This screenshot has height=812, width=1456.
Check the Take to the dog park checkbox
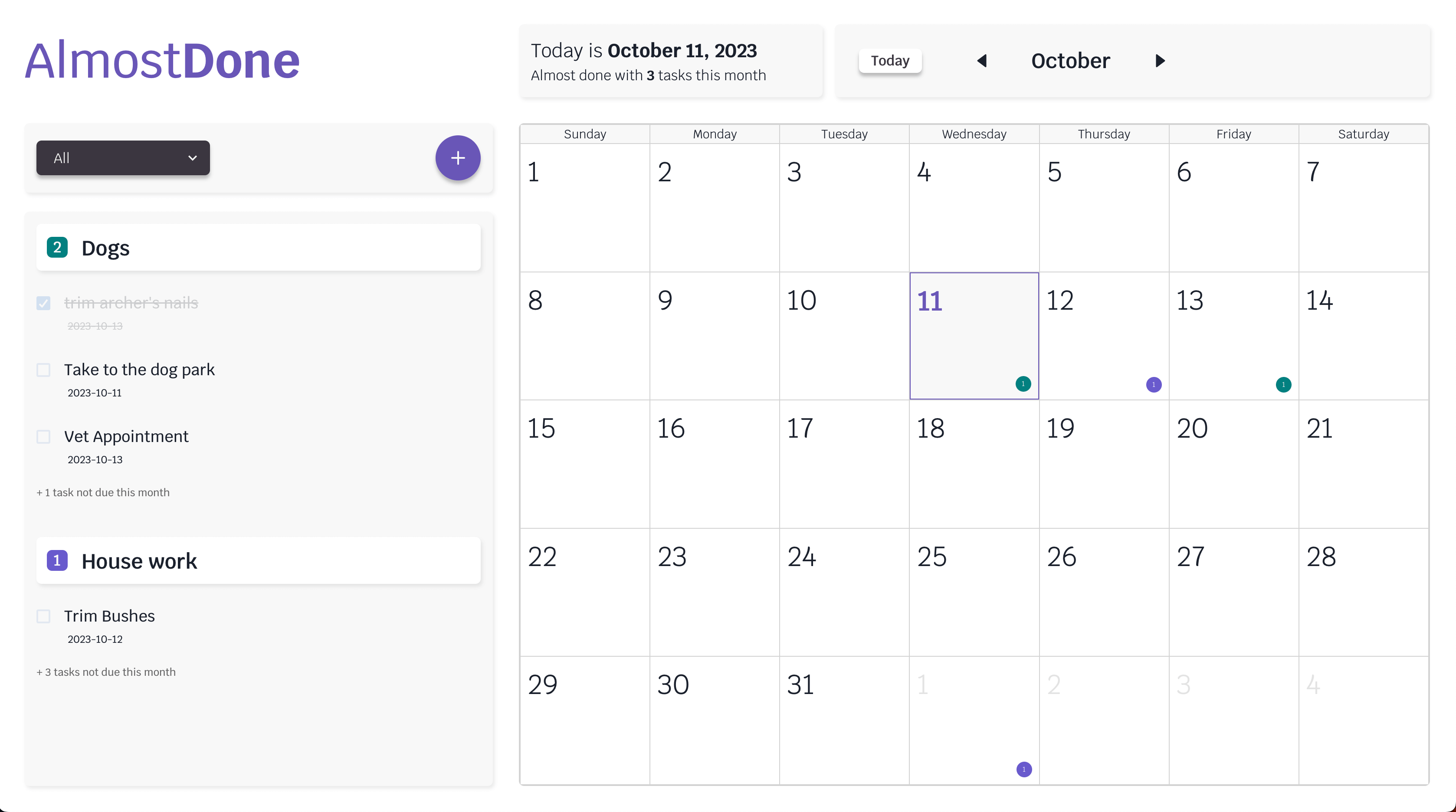pyautogui.click(x=43, y=369)
